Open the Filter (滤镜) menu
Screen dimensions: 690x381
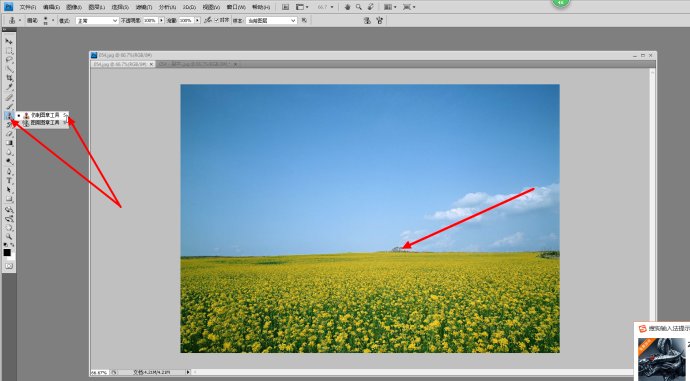click(143, 7)
